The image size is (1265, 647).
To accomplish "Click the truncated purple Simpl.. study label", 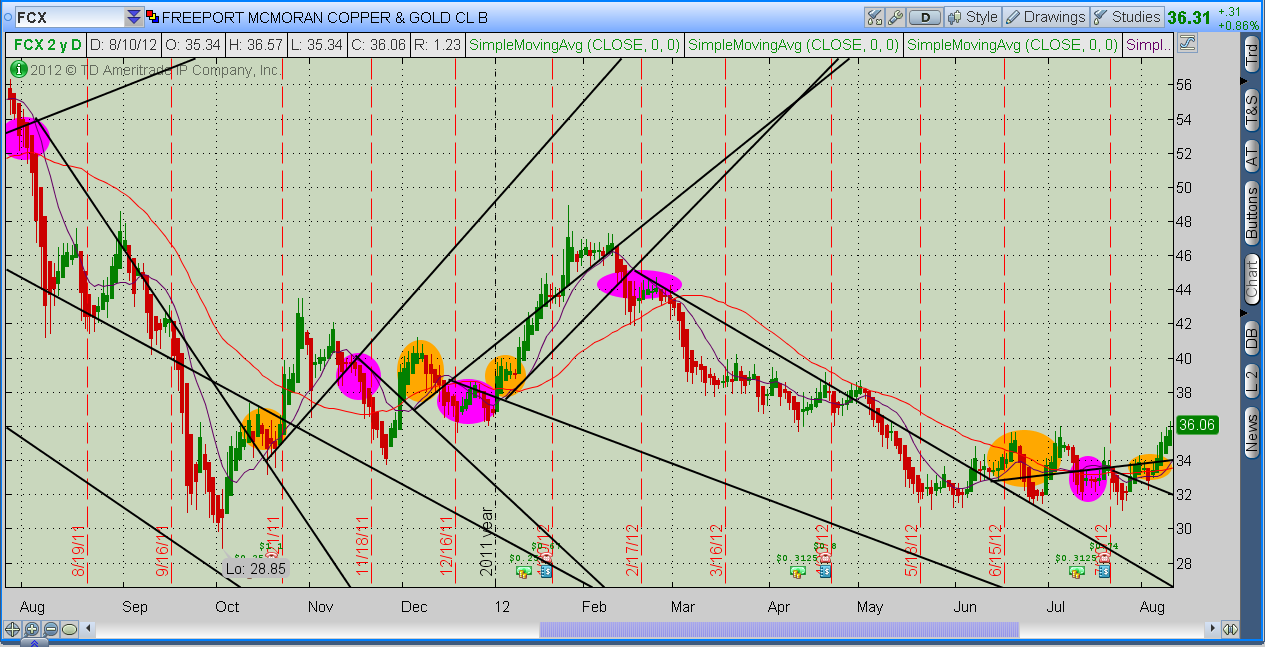I will pyautogui.click(x=1147, y=44).
